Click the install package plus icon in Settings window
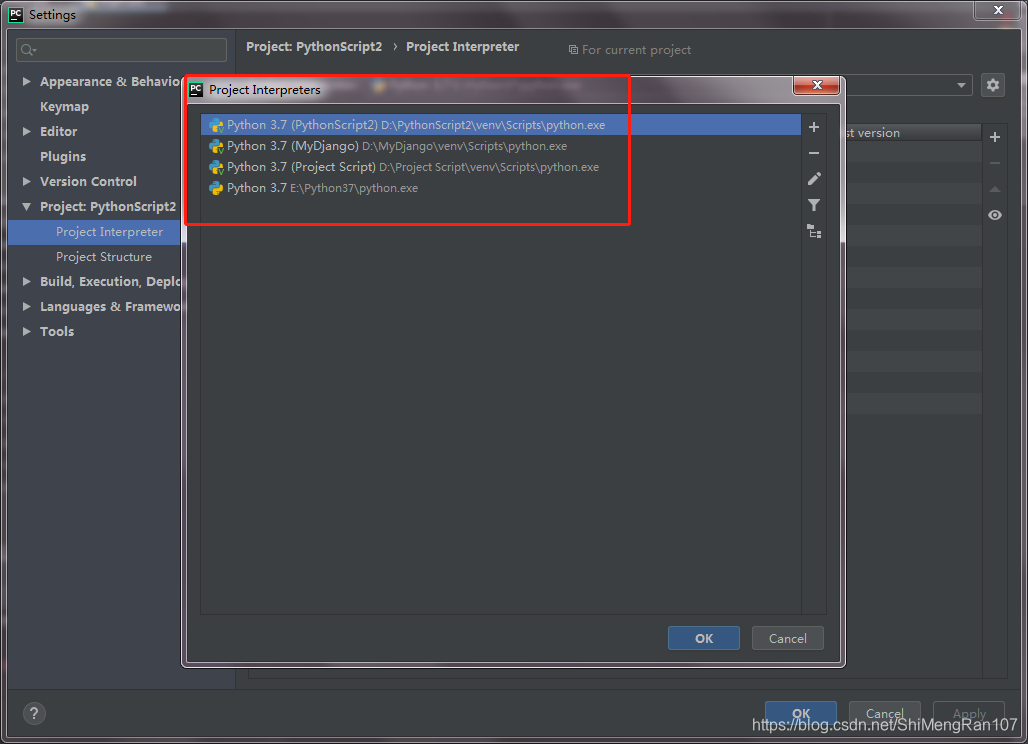The height and width of the screenshot is (744, 1028). click(995, 137)
